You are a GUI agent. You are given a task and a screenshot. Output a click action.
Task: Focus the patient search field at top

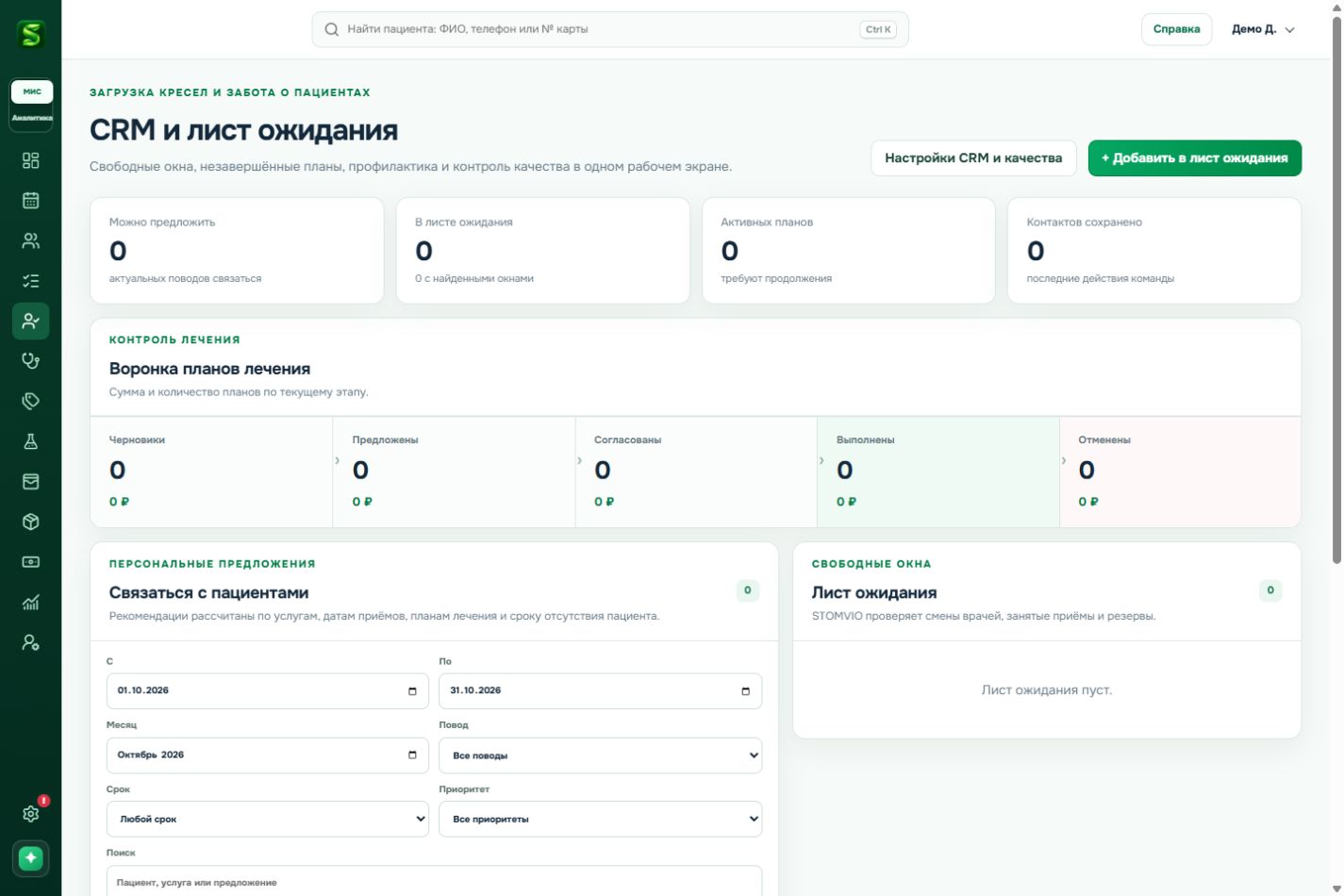610,29
